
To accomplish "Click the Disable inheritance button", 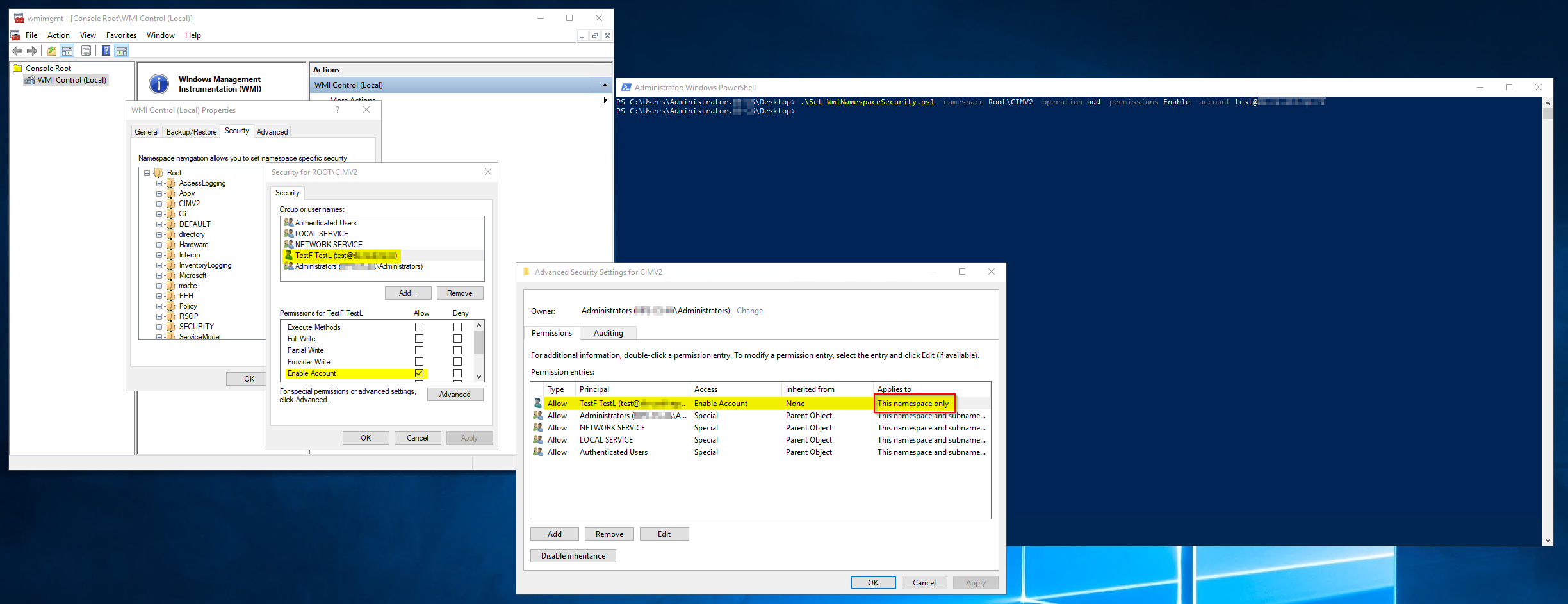I will tap(573, 555).
